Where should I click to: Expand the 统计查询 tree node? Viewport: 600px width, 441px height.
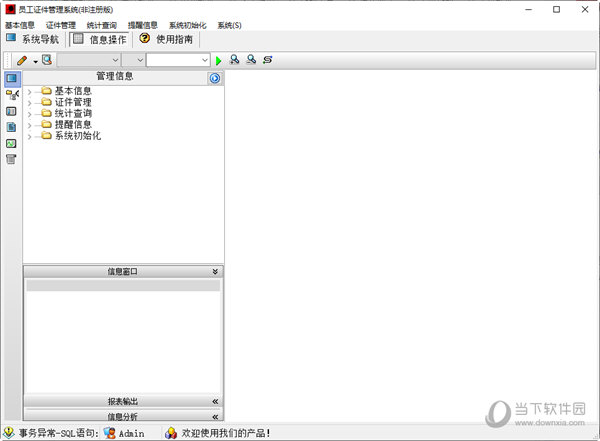(29, 114)
